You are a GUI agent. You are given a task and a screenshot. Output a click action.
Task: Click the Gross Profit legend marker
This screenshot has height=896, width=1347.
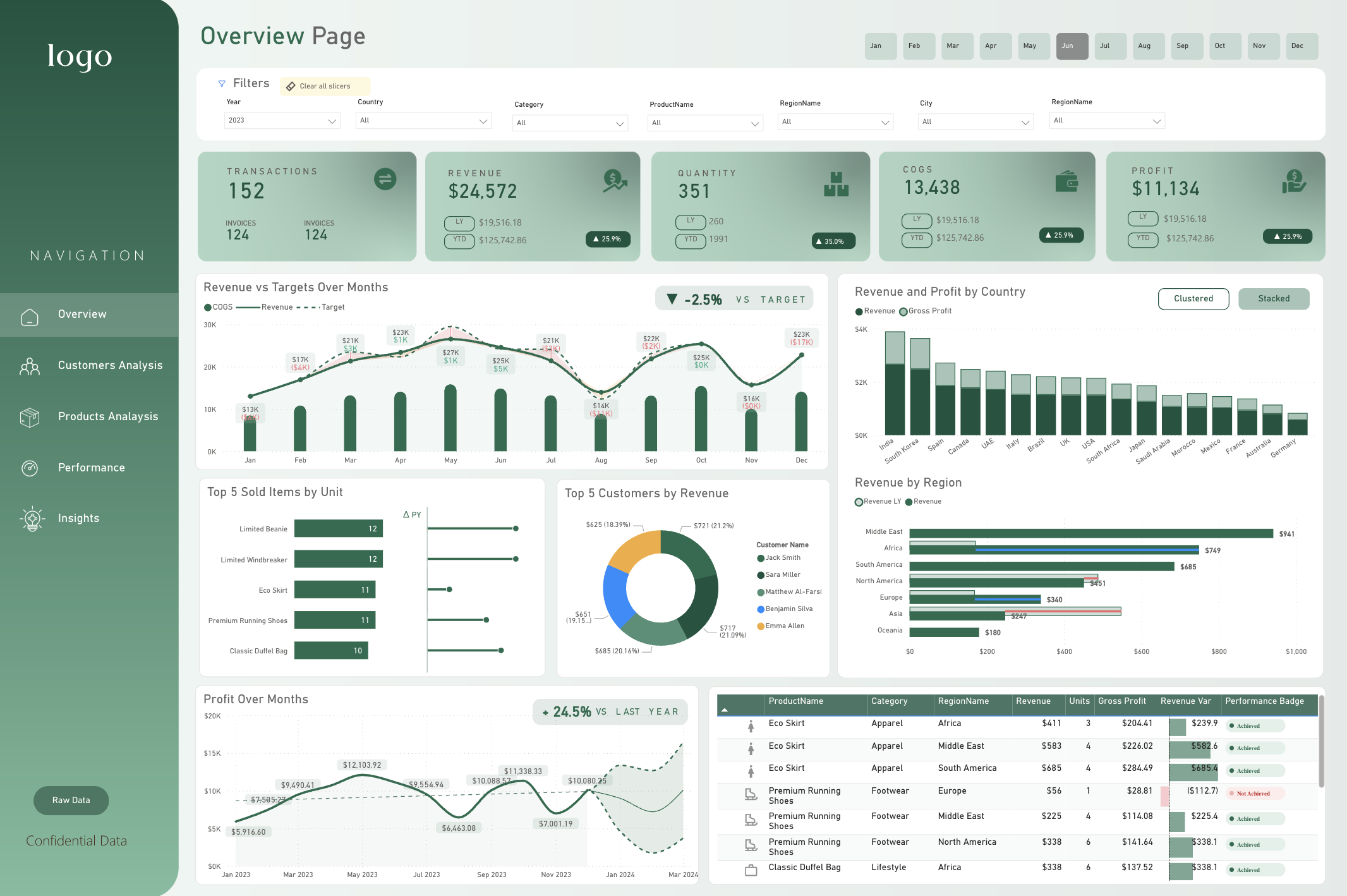point(903,312)
